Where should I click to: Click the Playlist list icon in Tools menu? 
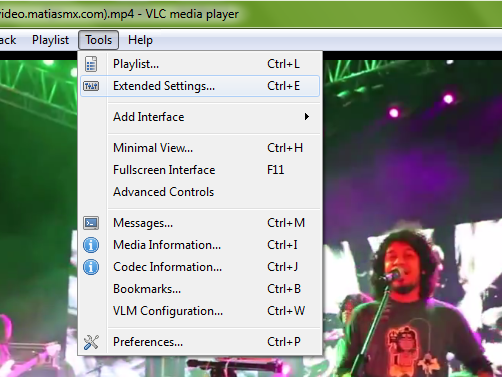pyautogui.click(x=91, y=64)
